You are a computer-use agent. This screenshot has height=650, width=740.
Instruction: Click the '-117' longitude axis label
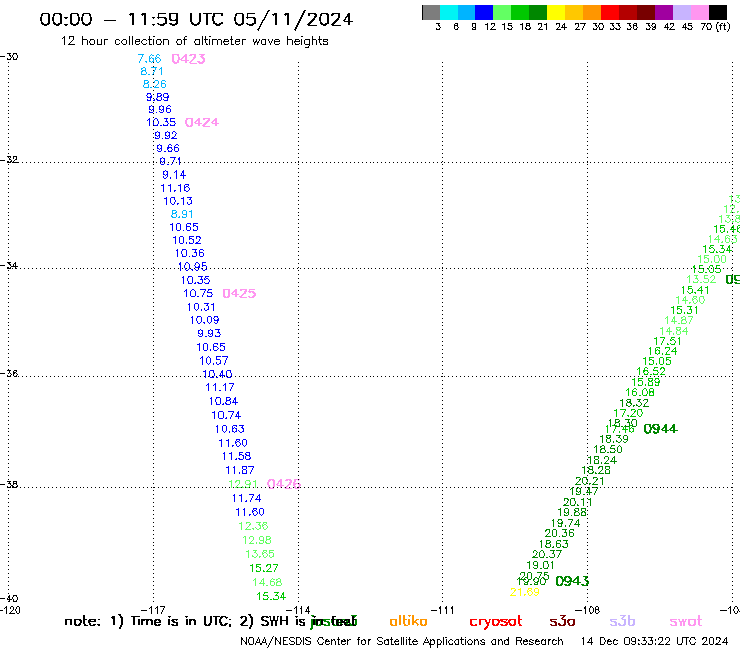[x=153, y=610]
